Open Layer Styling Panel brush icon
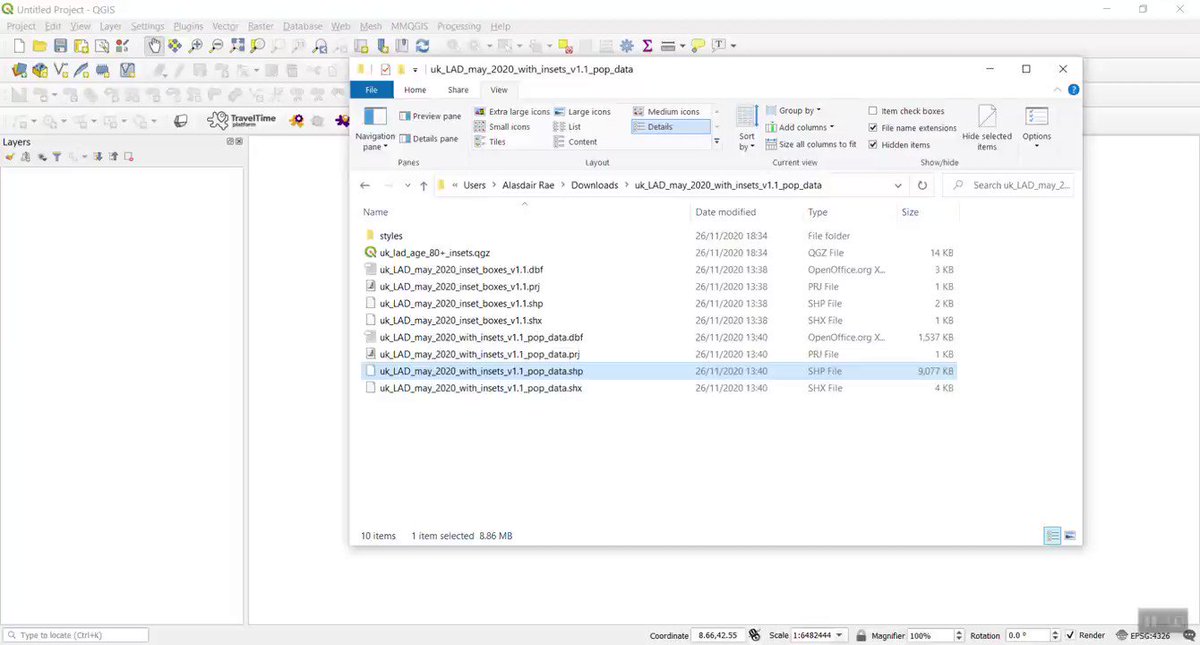This screenshot has height=645, width=1200. [10, 157]
